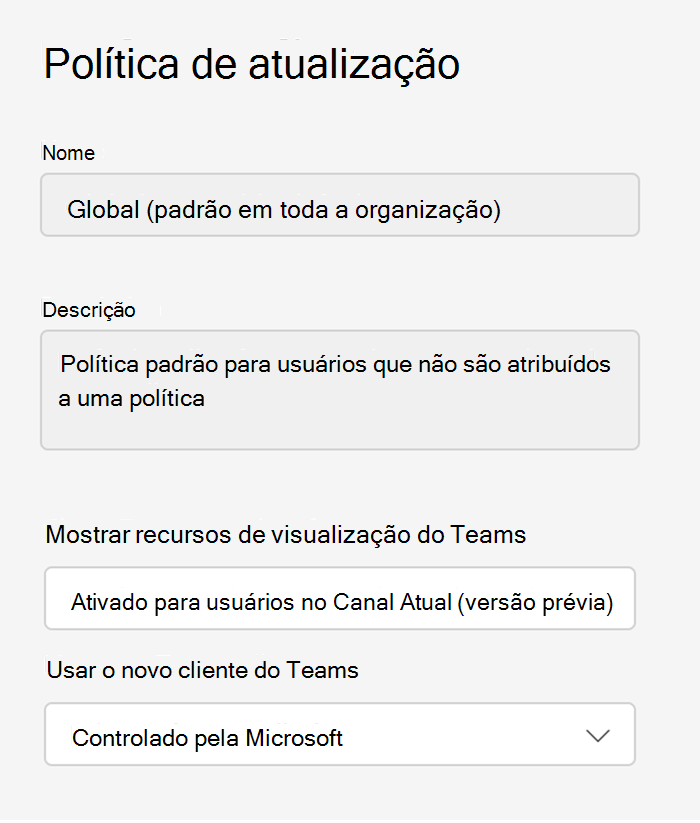Click the 'Descrição' field label
This screenshot has width=700, height=823.
pos(89,310)
